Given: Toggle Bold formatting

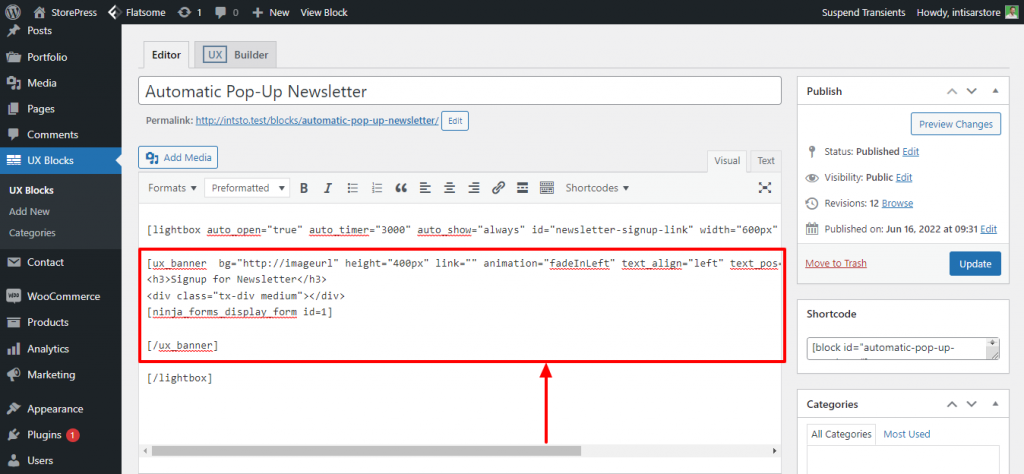Looking at the screenshot, I should point(304,188).
